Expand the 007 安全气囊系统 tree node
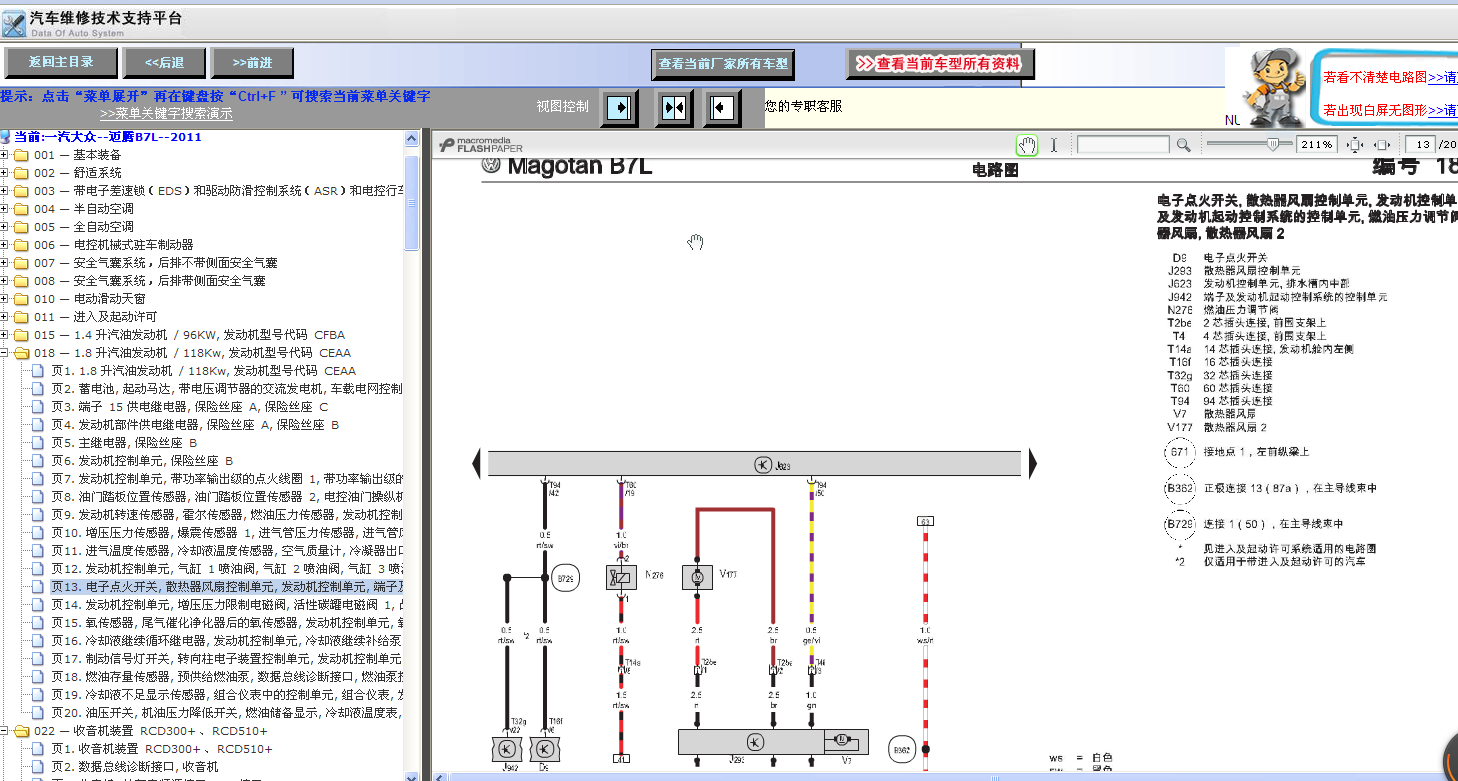 (x=5, y=263)
